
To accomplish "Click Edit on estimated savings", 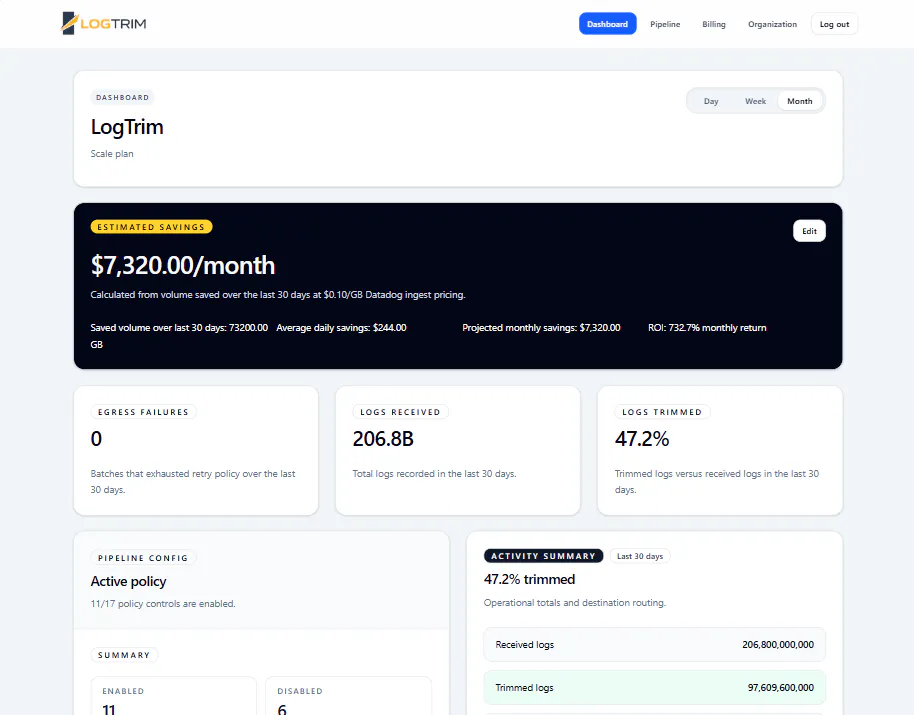I will click(x=809, y=231).
